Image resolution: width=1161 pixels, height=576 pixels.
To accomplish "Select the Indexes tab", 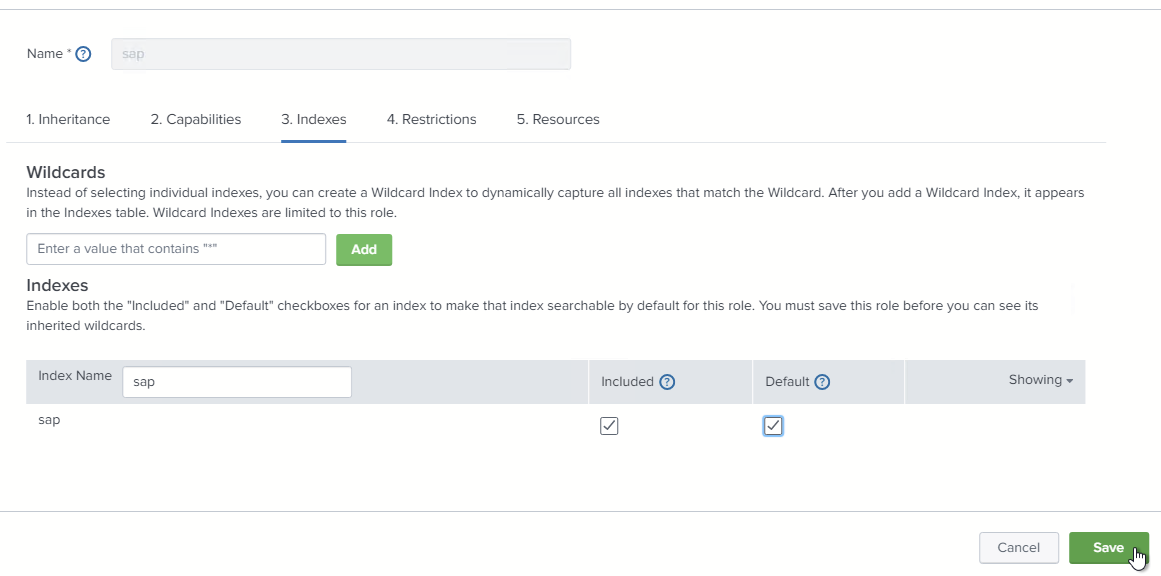I will 313,119.
